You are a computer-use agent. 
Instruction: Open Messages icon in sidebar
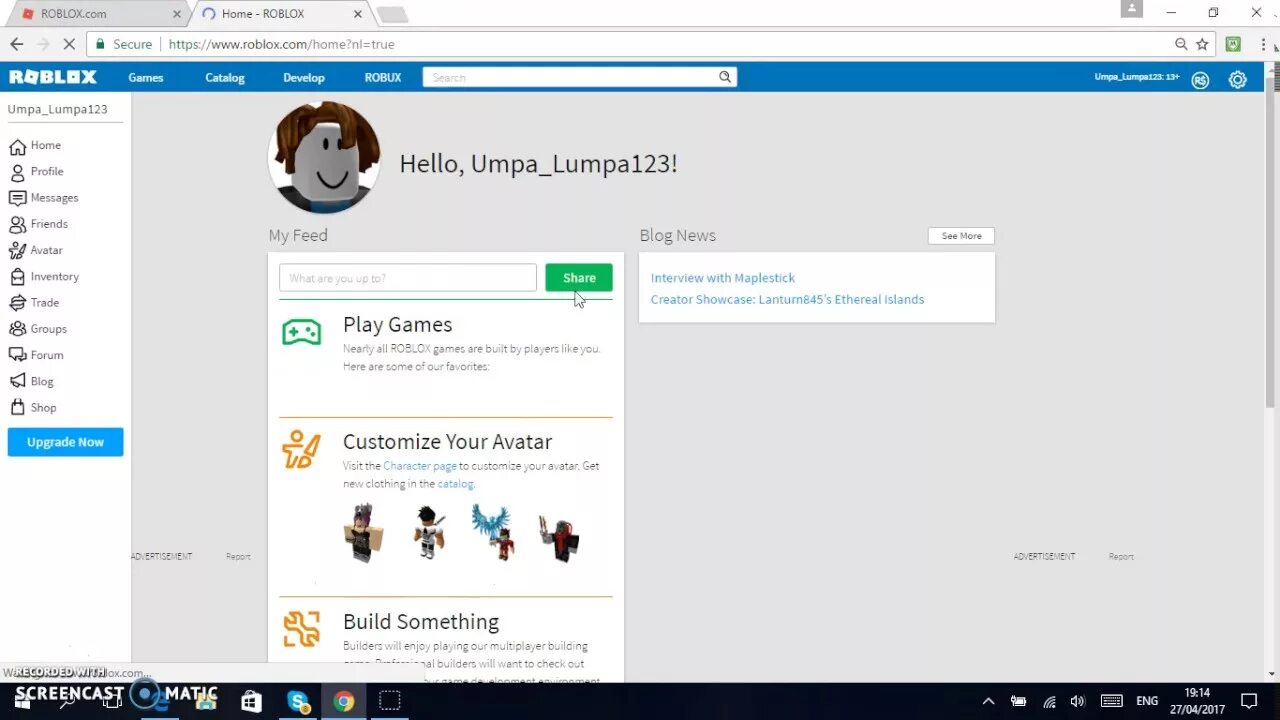click(x=17, y=198)
